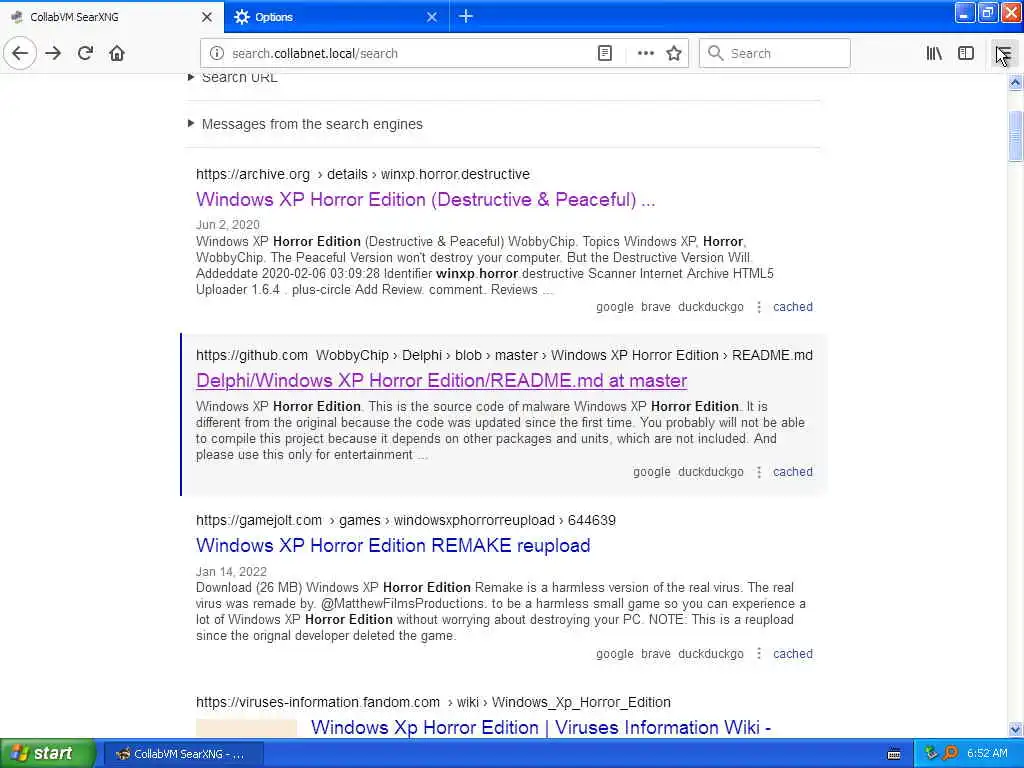Open more options dots for gamejolt.com result
Viewport: 1024px width, 768px height.
pyautogui.click(x=759, y=654)
